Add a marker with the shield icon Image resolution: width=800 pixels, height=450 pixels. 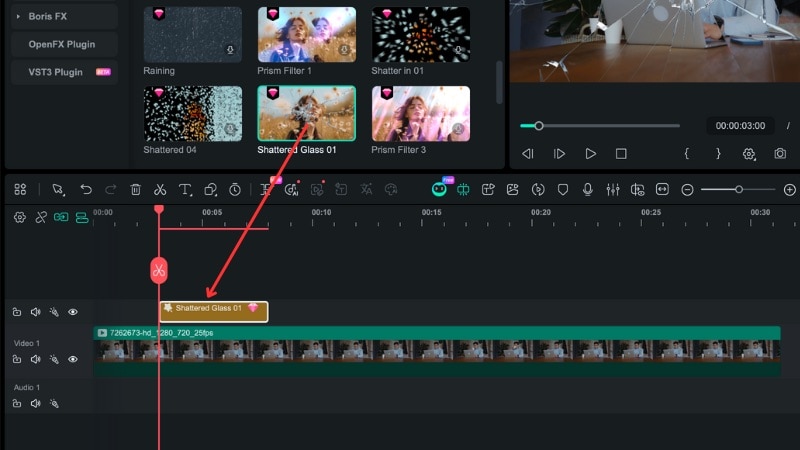point(563,190)
